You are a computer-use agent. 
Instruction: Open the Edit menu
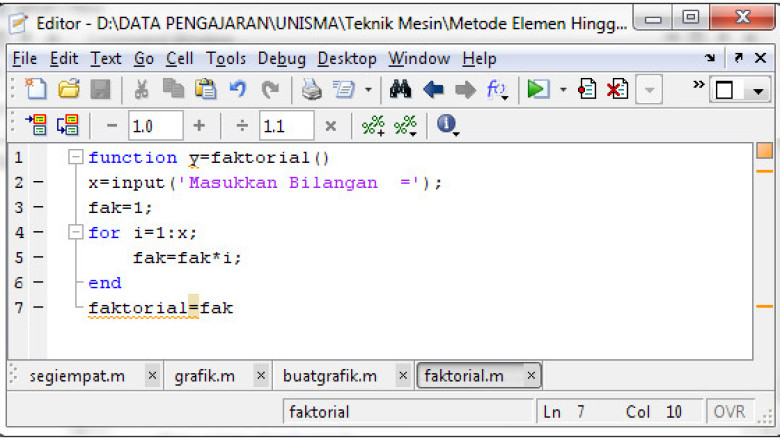tap(64, 59)
